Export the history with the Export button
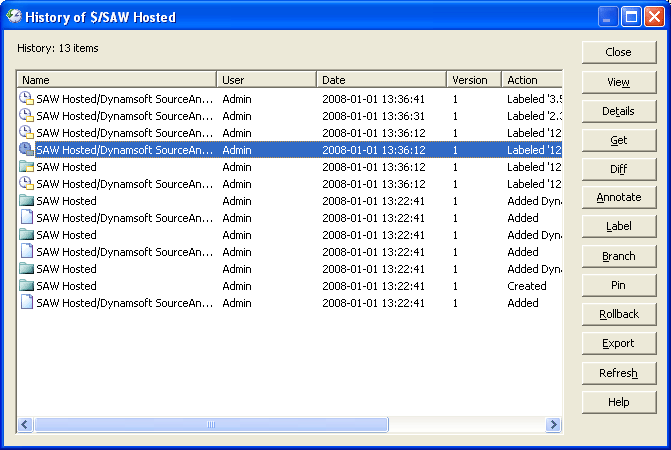This screenshot has height=450, width=671. (618, 343)
